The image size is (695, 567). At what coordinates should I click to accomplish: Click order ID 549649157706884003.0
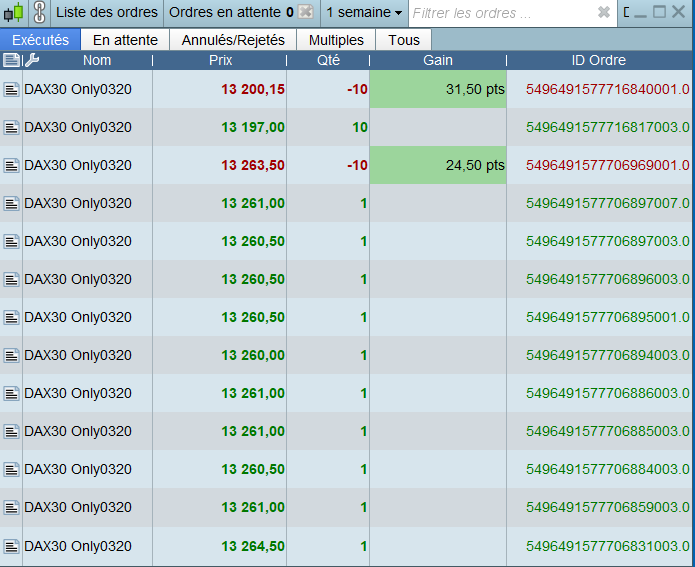coord(608,469)
